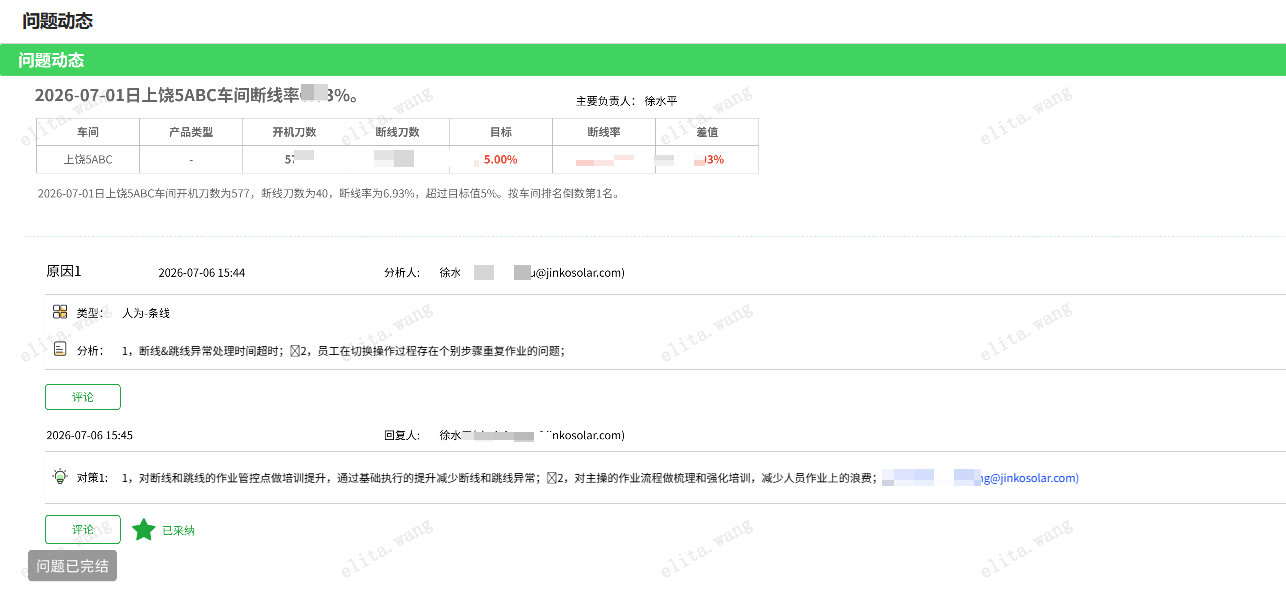Click the summary sentence below the table
1286x593 pixels.
pyautogui.click(x=329, y=194)
